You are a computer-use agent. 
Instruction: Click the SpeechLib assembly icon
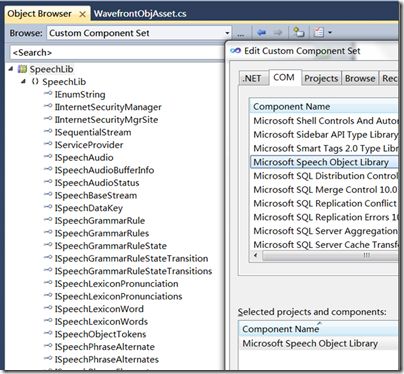point(22,69)
